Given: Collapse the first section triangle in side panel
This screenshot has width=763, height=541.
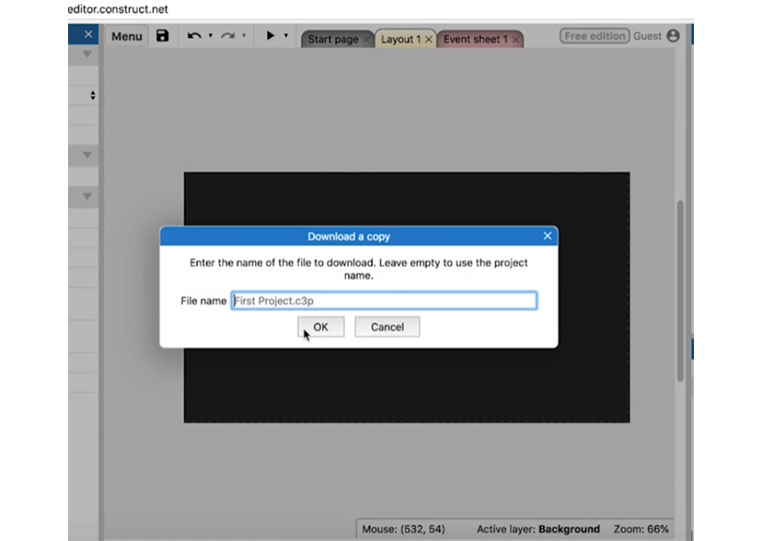Looking at the screenshot, I should (x=87, y=54).
